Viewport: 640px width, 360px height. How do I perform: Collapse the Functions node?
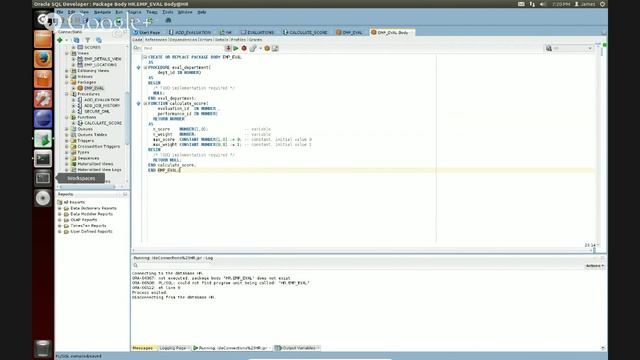coord(67,117)
